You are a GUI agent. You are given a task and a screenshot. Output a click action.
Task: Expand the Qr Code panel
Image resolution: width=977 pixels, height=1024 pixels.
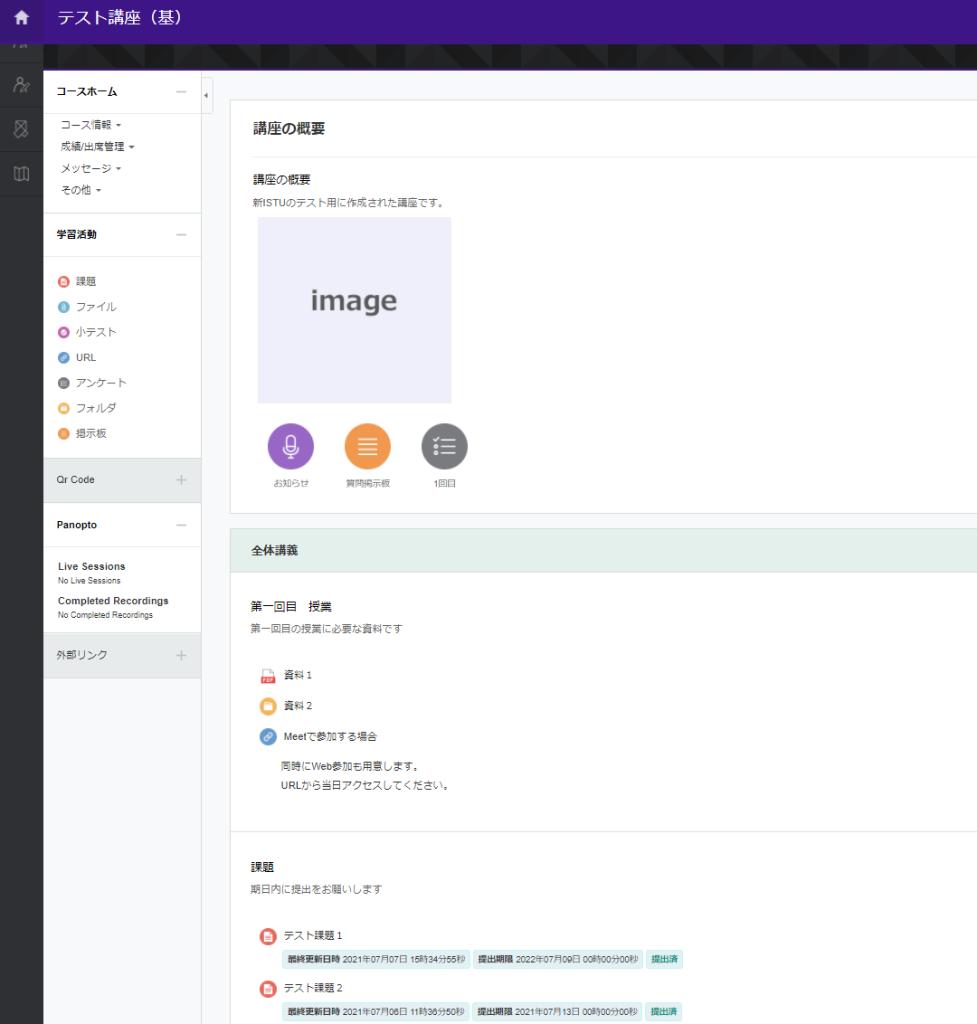pos(181,480)
